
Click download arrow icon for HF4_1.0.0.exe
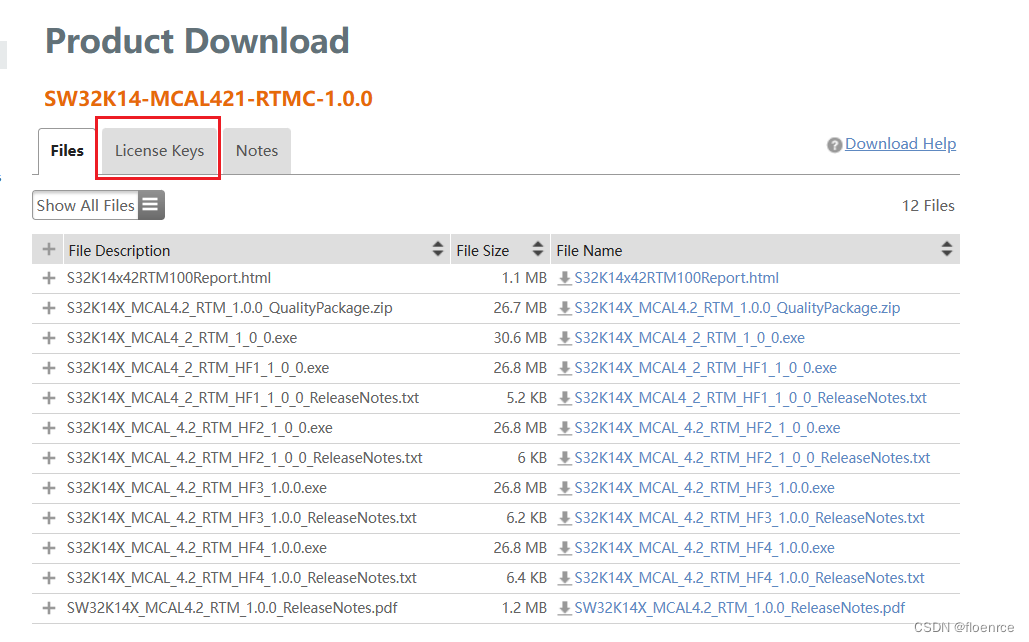pos(564,549)
